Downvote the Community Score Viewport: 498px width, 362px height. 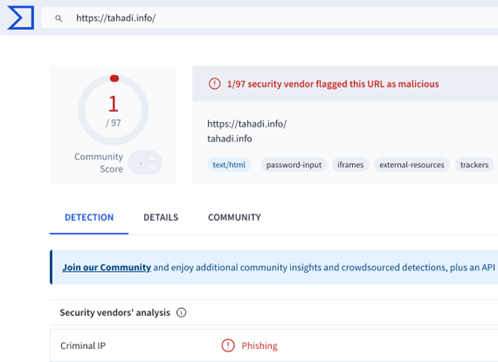(152, 168)
